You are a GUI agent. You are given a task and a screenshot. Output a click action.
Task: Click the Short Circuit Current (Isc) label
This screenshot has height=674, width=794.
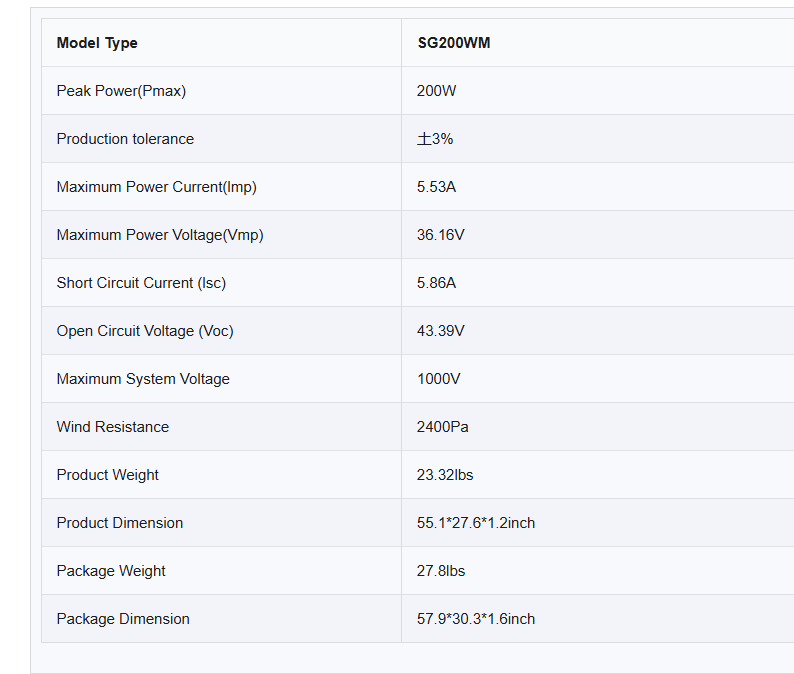[141, 283]
